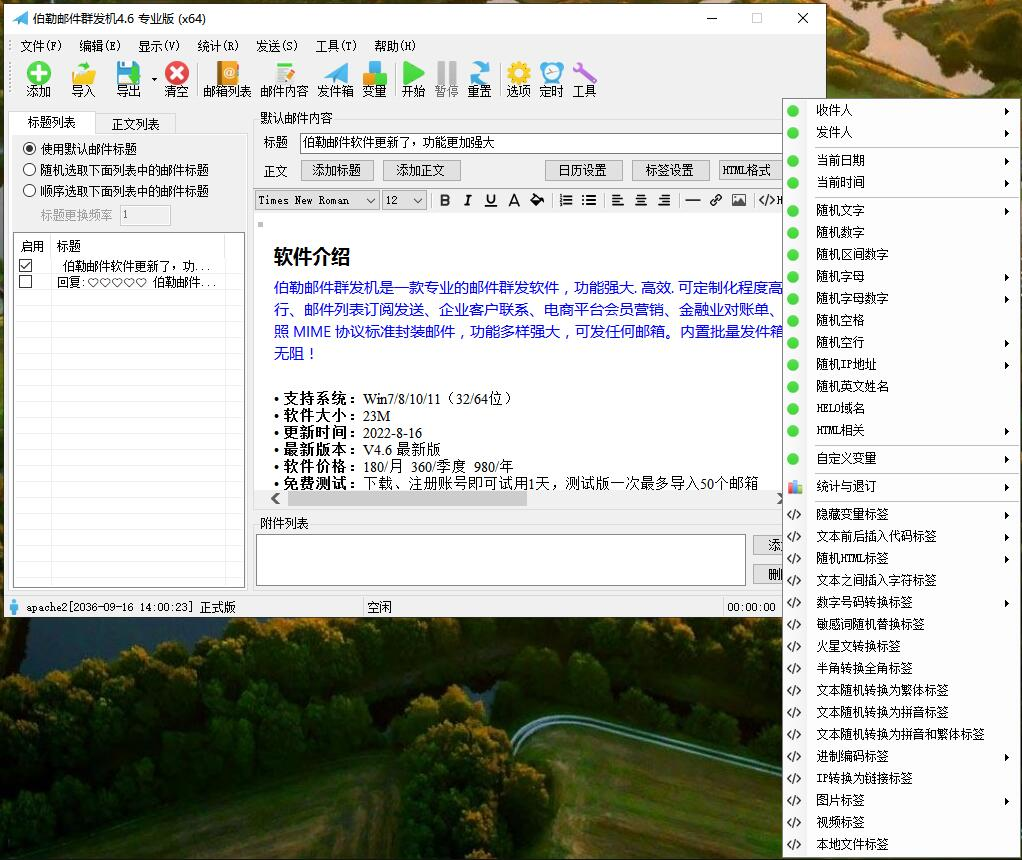
Task: Choose 随机英文姓名 from the variable menu
Action: coord(901,386)
